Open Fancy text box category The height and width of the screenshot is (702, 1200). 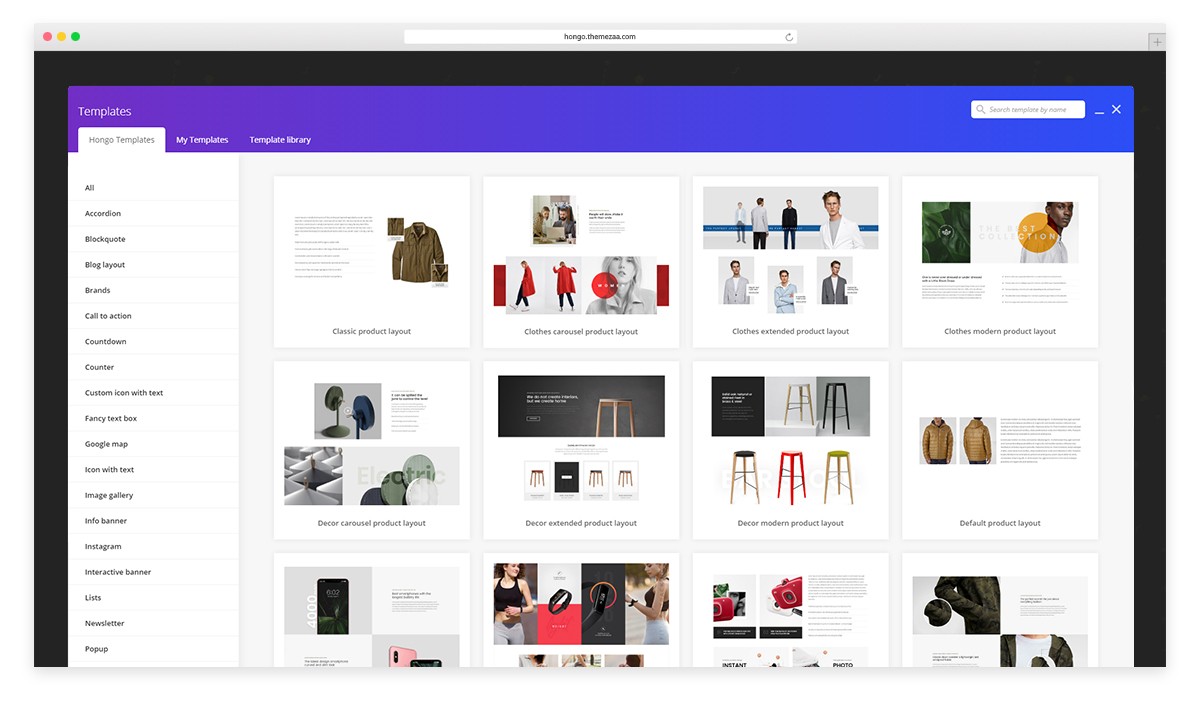click(153, 418)
